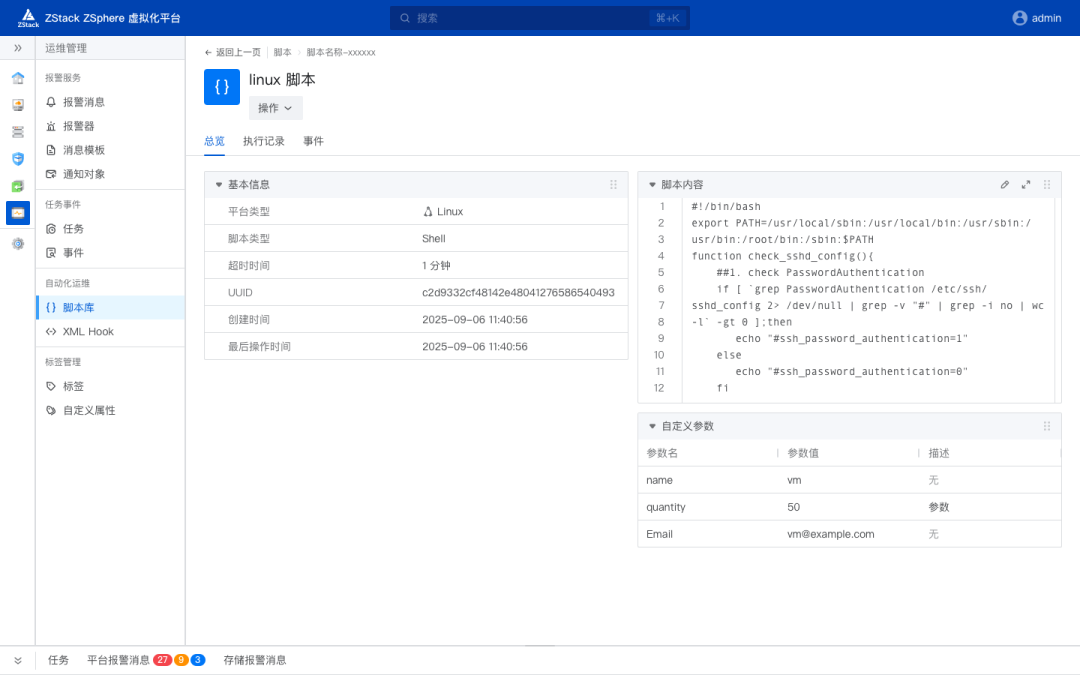Click 基本信息 panel drag handle

613,185
